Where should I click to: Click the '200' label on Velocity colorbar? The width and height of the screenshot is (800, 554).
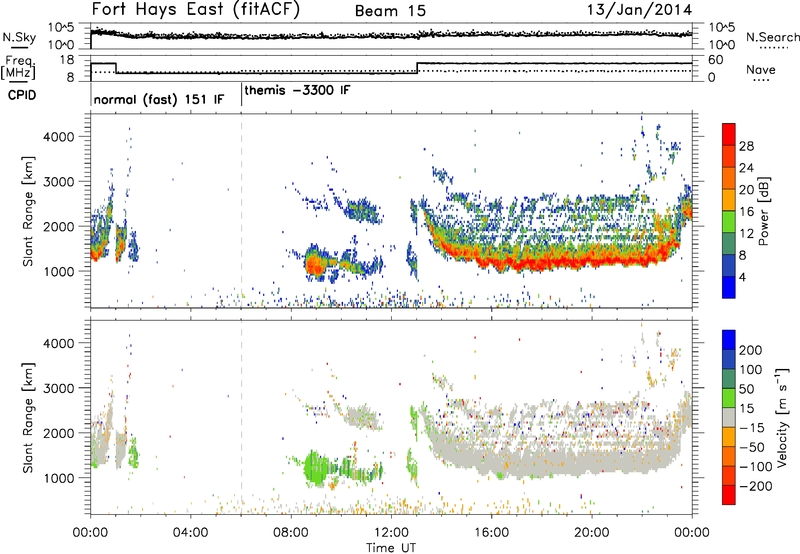751,350
